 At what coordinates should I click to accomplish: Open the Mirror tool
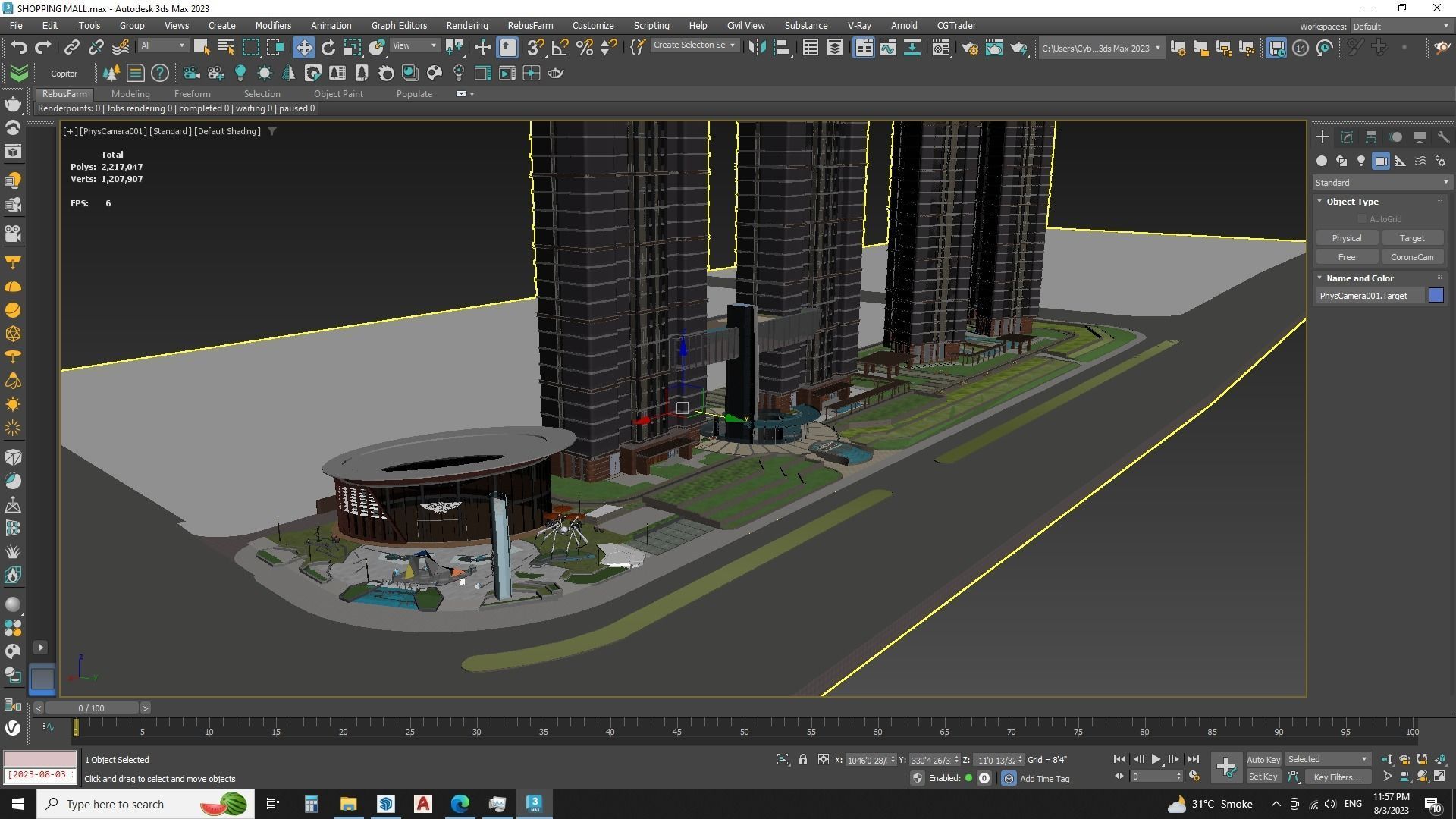point(756,47)
